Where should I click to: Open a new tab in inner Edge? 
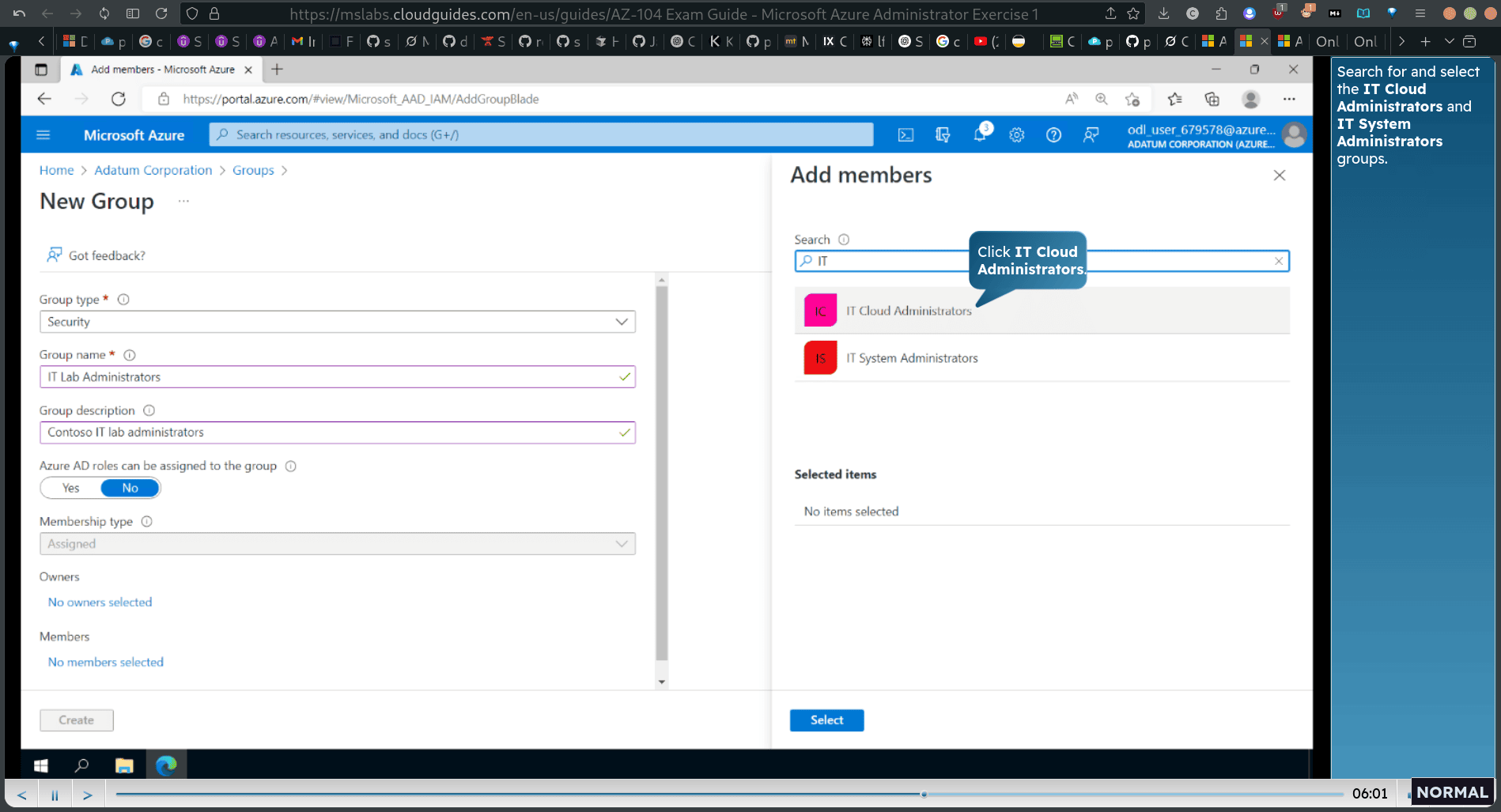coord(277,70)
